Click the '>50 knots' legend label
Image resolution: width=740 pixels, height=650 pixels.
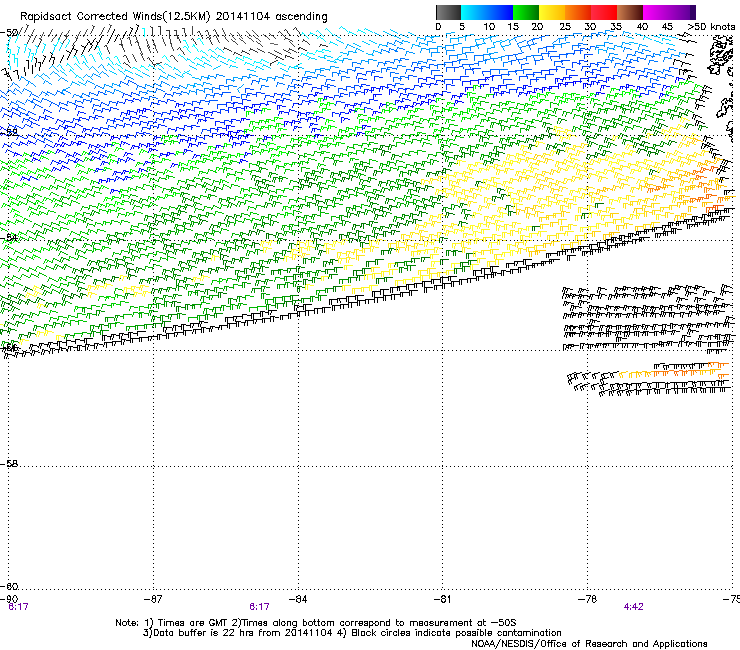[711, 27]
